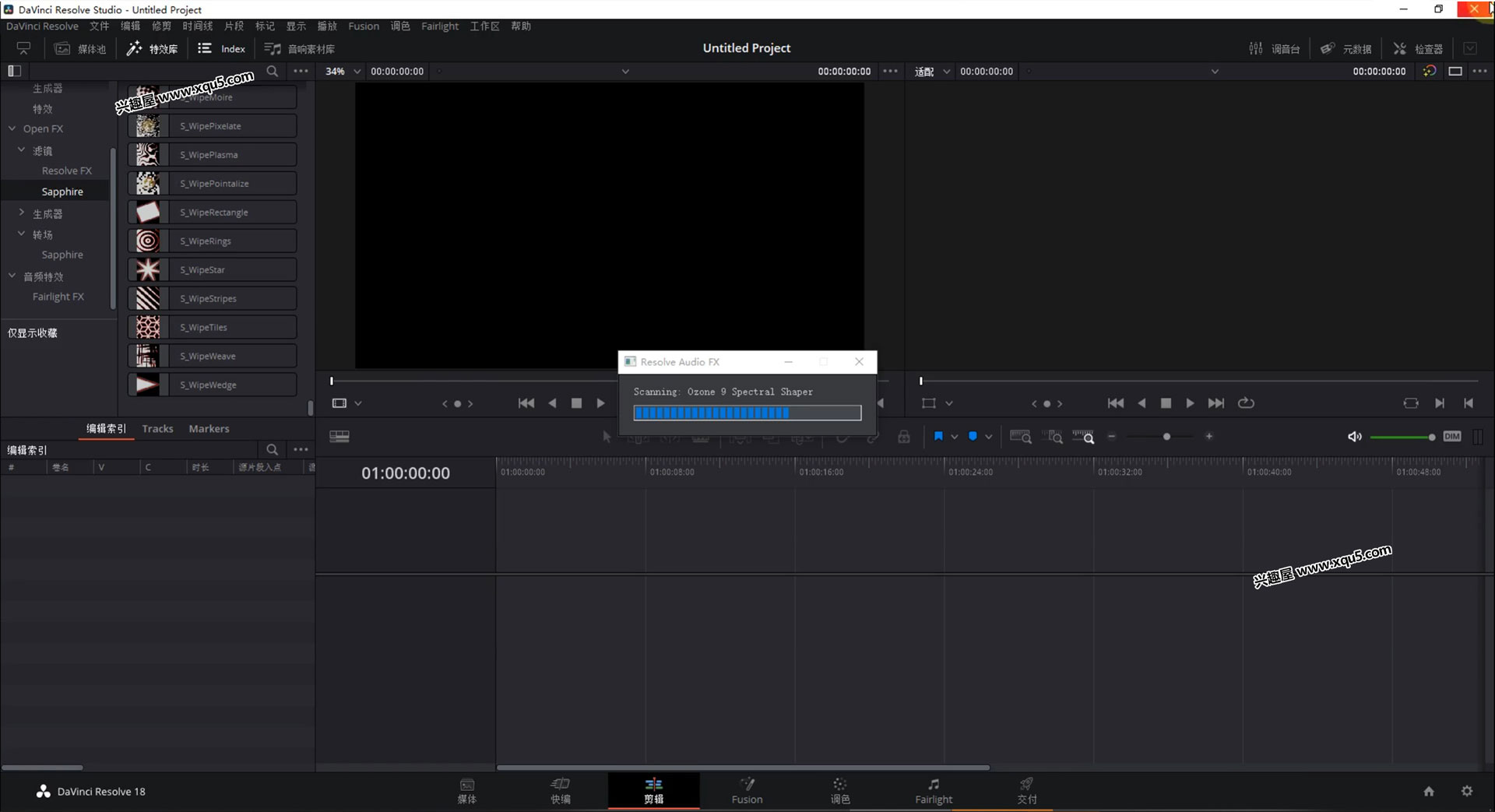Toggle loop playback in timeline viewer

pos(1246,403)
